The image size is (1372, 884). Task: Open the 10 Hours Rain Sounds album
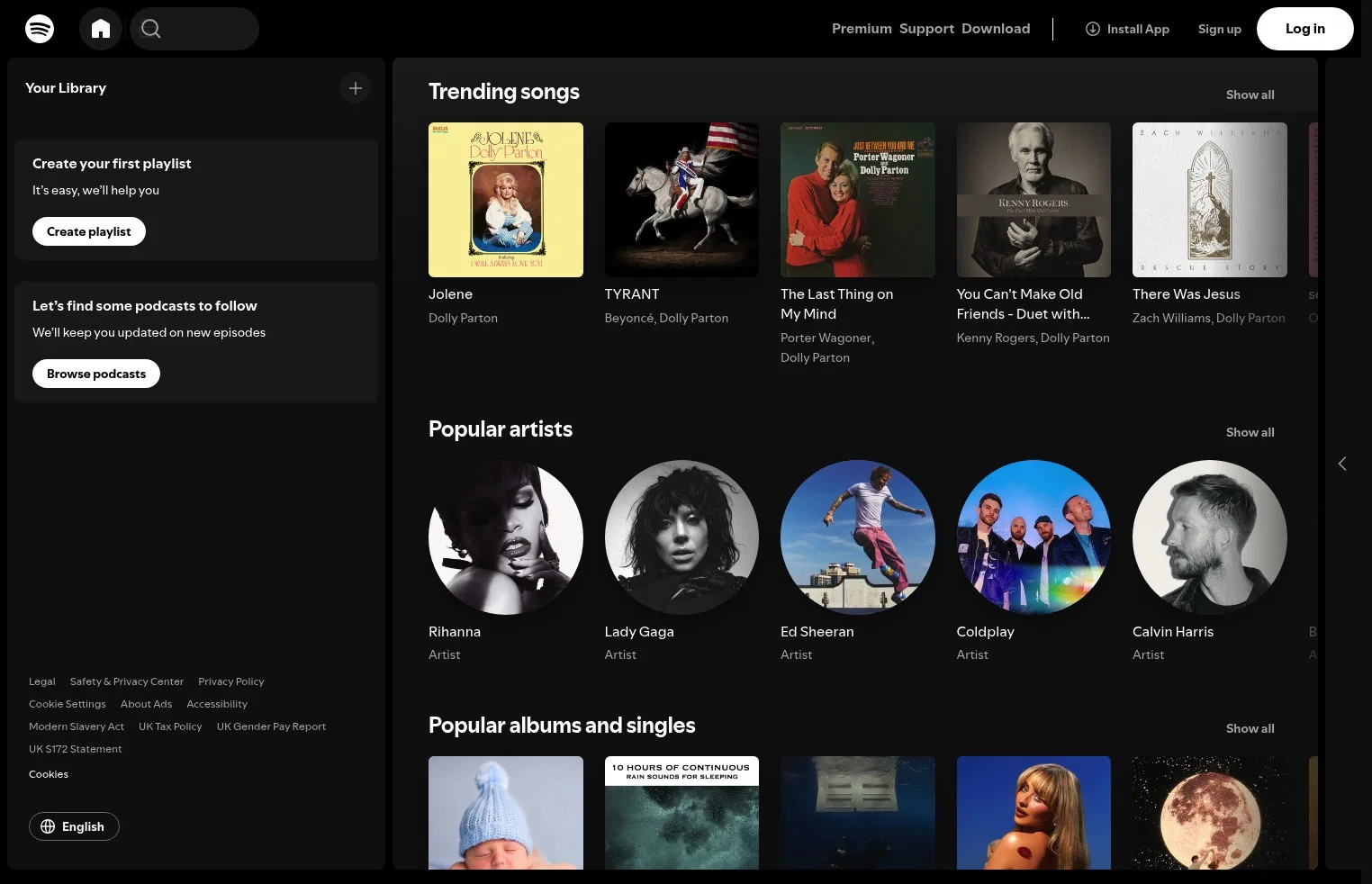point(681,813)
